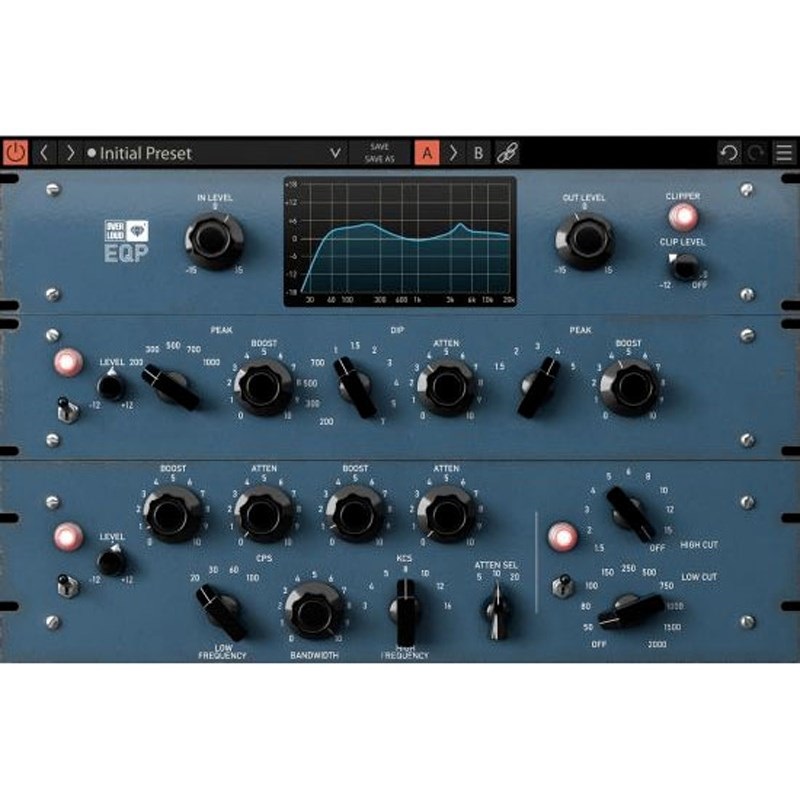
Task: Undo the last change
Action: (729, 153)
